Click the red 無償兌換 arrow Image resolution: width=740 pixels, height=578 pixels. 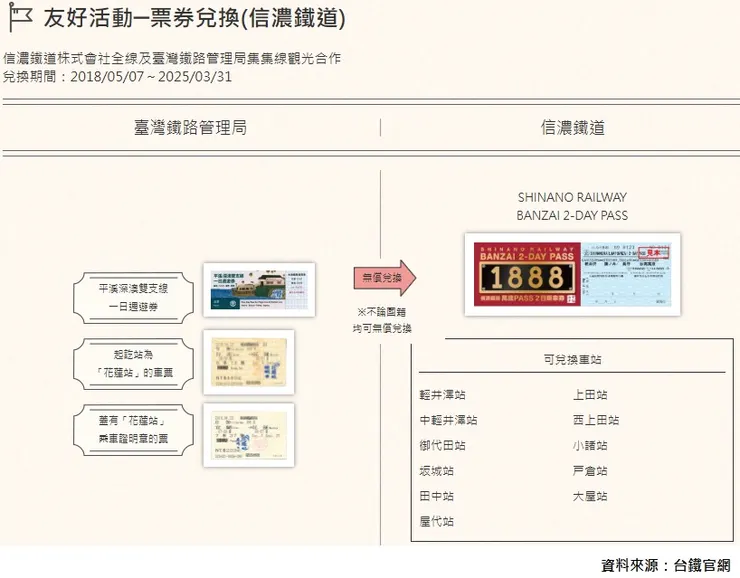click(x=385, y=278)
